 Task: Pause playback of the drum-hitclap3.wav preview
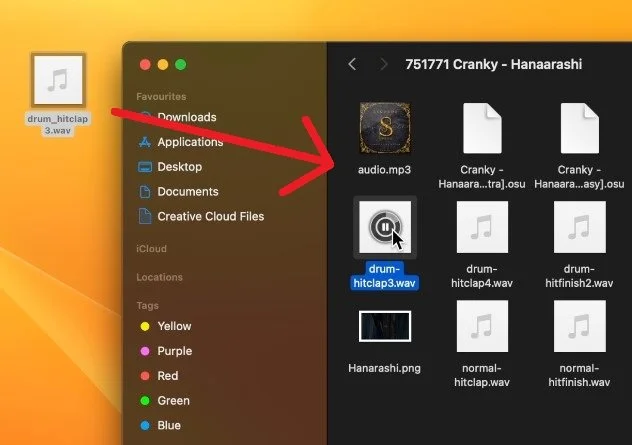pos(385,227)
